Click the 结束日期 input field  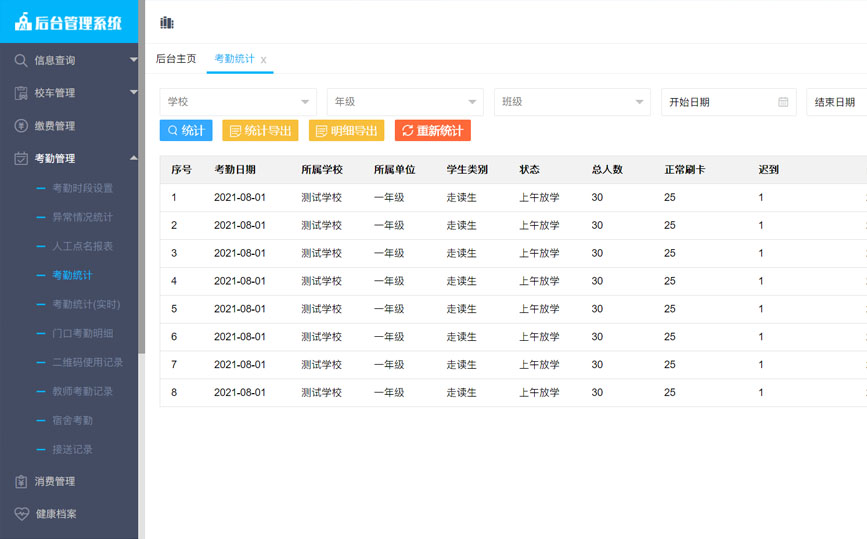836,102
